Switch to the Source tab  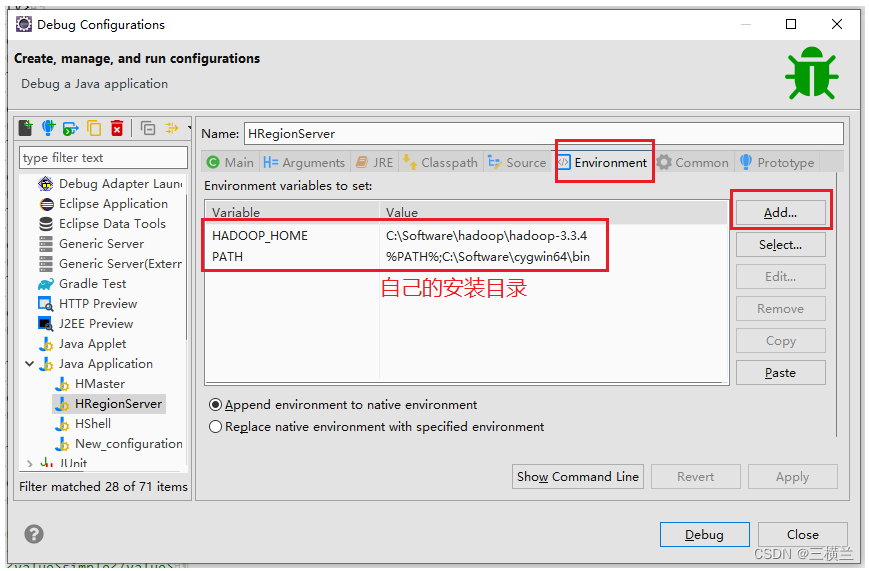coord(517,162)
